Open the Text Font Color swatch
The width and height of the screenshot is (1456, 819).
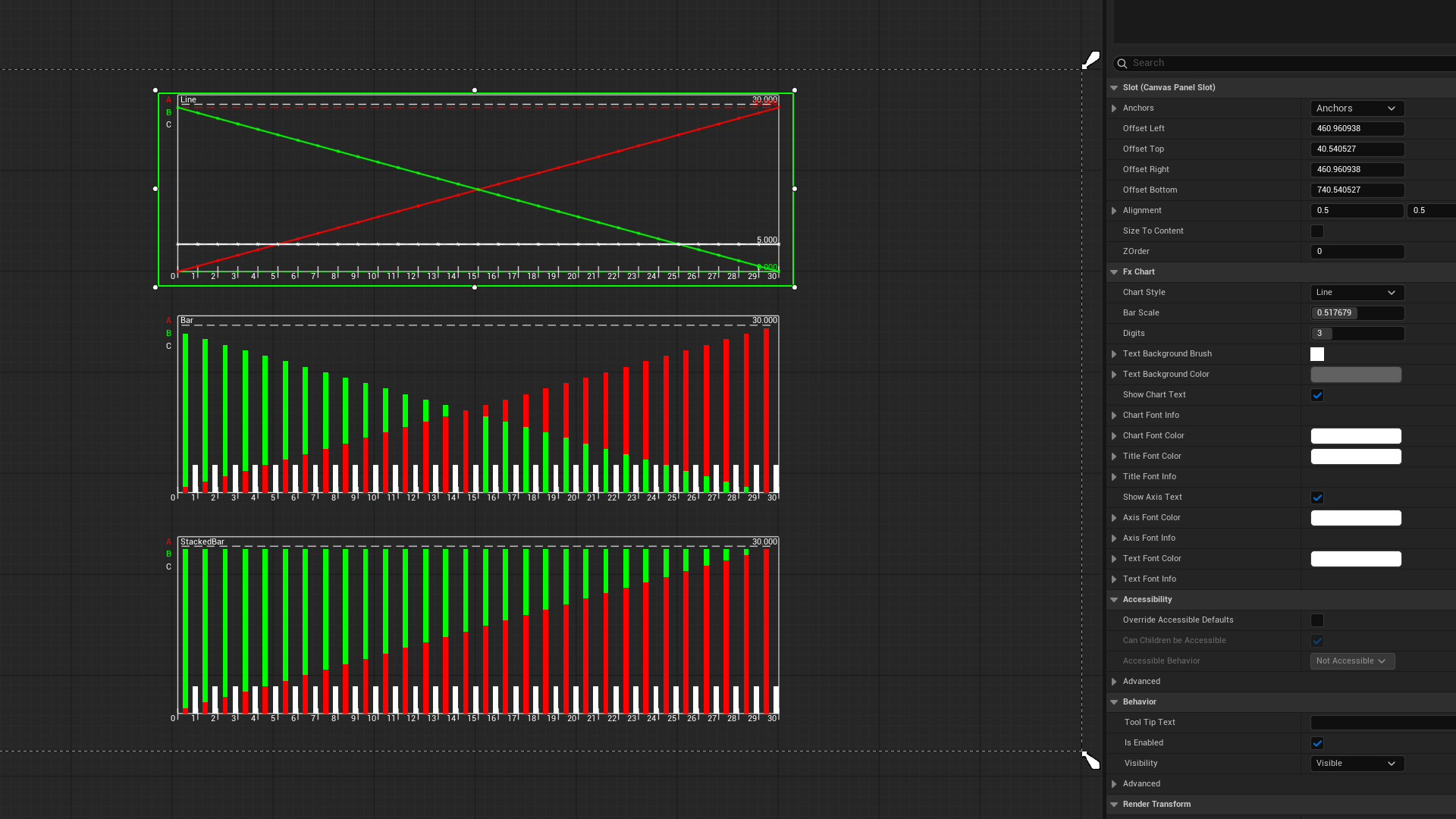[x=1356, y=559]
